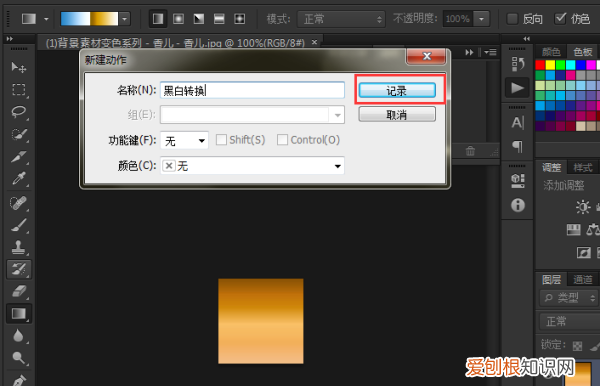Pick the red swatch in Swatches panel
This screenshot has width=600, height=386.
(x=540, y=65)
